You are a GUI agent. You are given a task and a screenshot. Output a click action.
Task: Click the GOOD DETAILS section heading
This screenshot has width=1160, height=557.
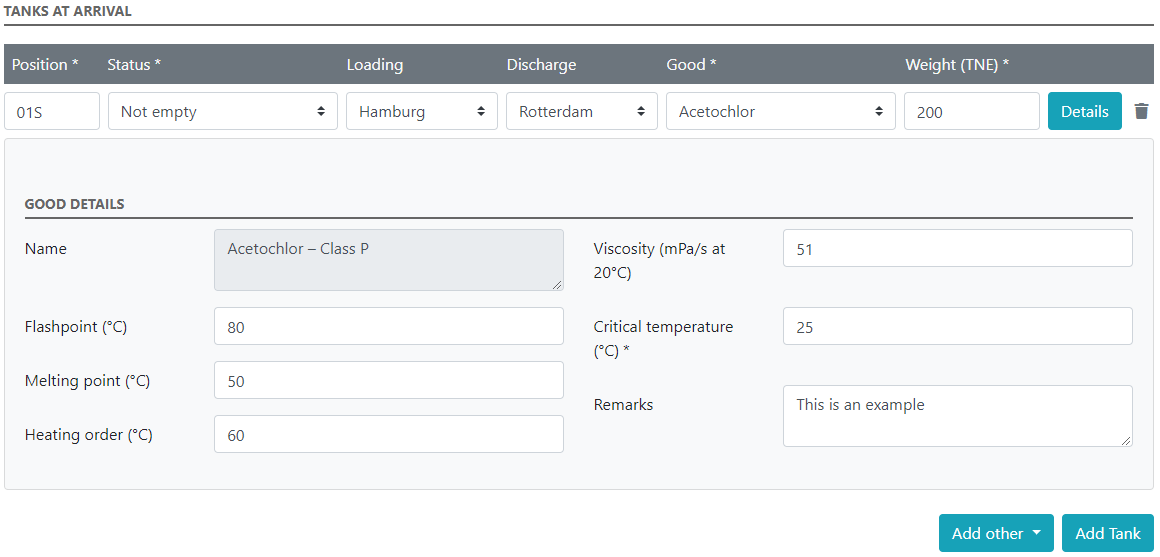click(x=74, y=204)
